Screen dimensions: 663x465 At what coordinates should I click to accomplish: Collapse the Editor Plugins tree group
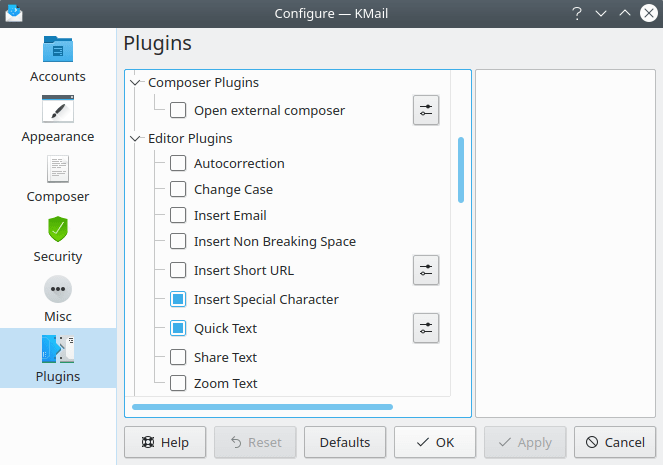tap(136, 139)
